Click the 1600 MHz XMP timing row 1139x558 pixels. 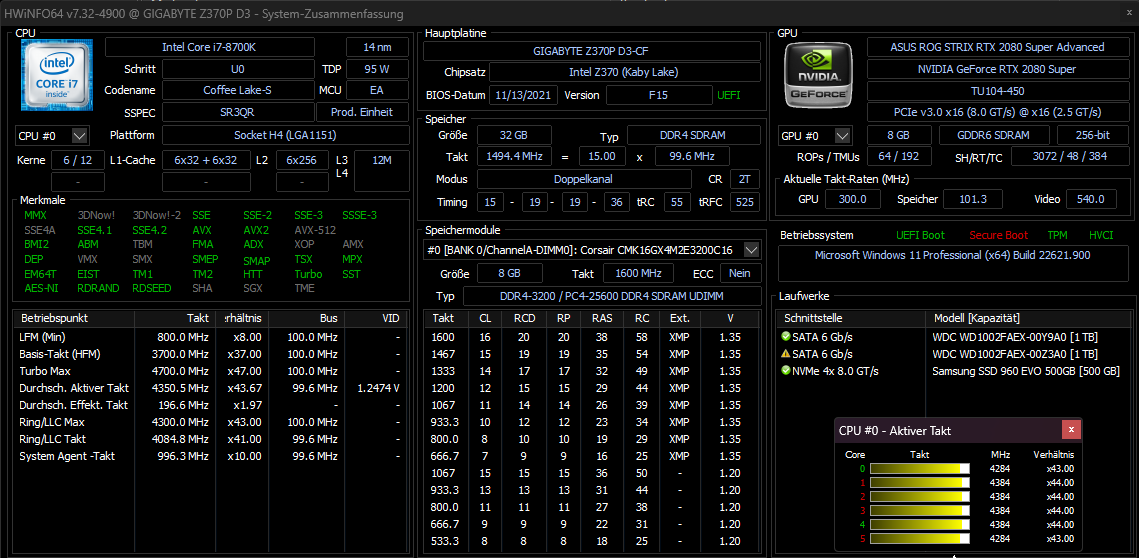coord(592,337)
